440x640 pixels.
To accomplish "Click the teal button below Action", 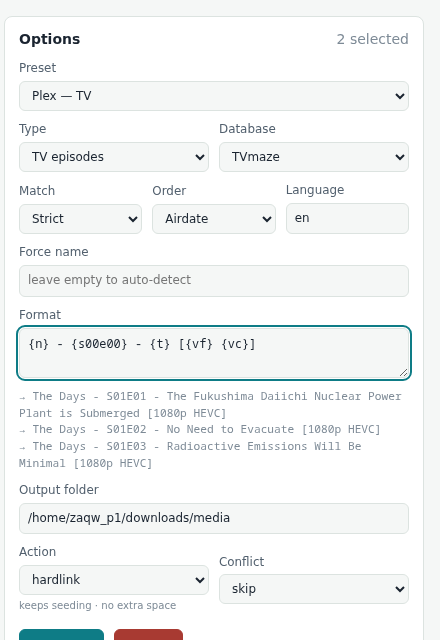I will [61, 635].
